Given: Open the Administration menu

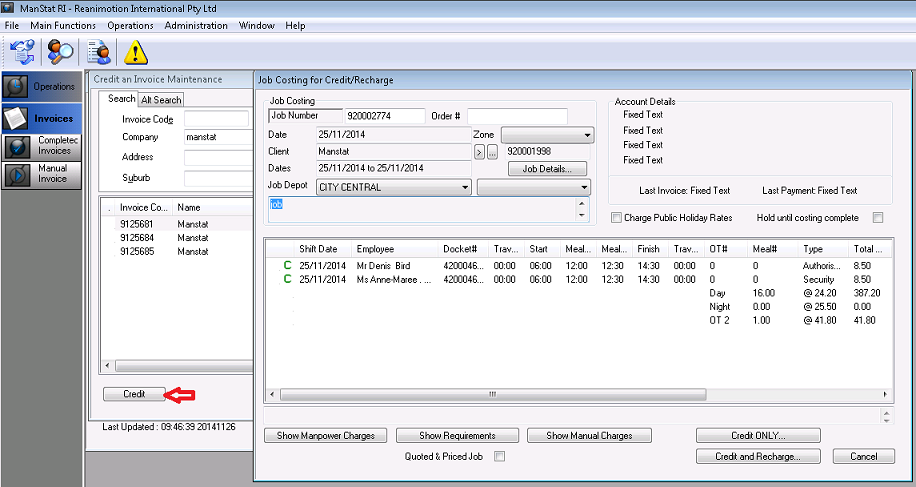Looking at the screenshot, I should pos(196,26).
